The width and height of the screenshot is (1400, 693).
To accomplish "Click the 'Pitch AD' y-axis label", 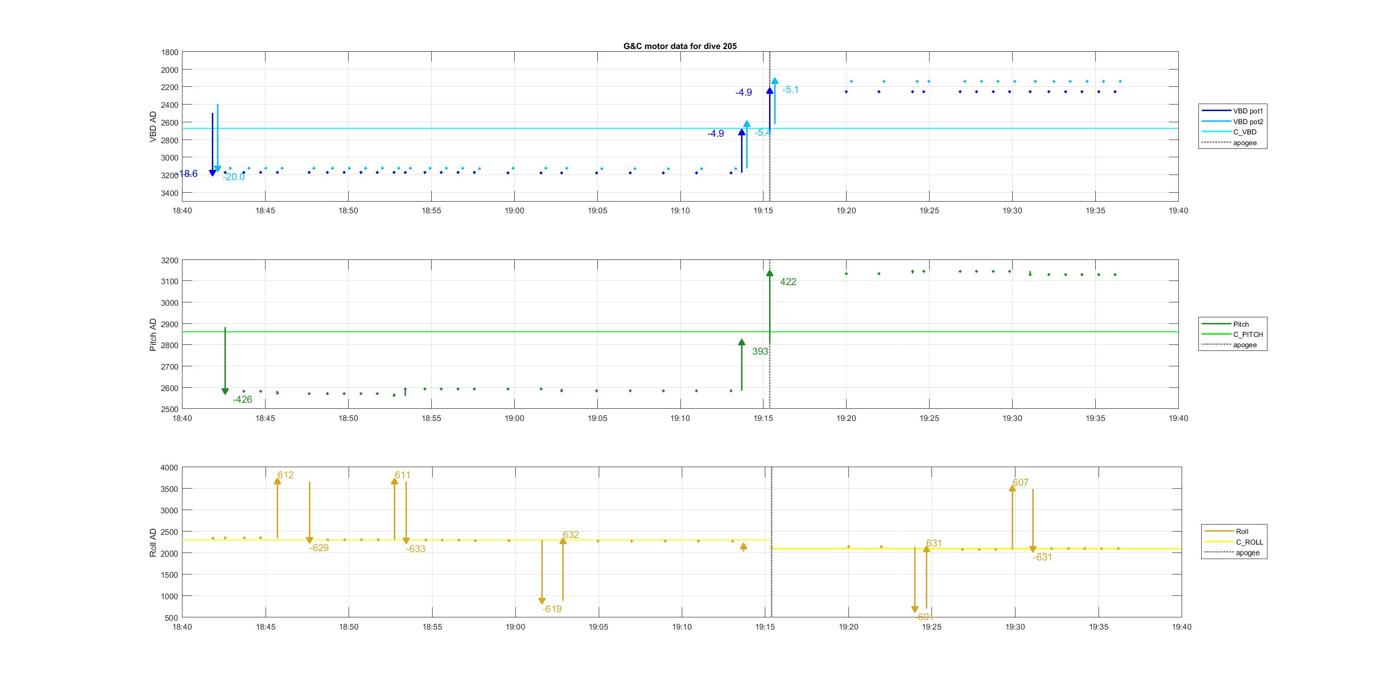I will 154,335.
